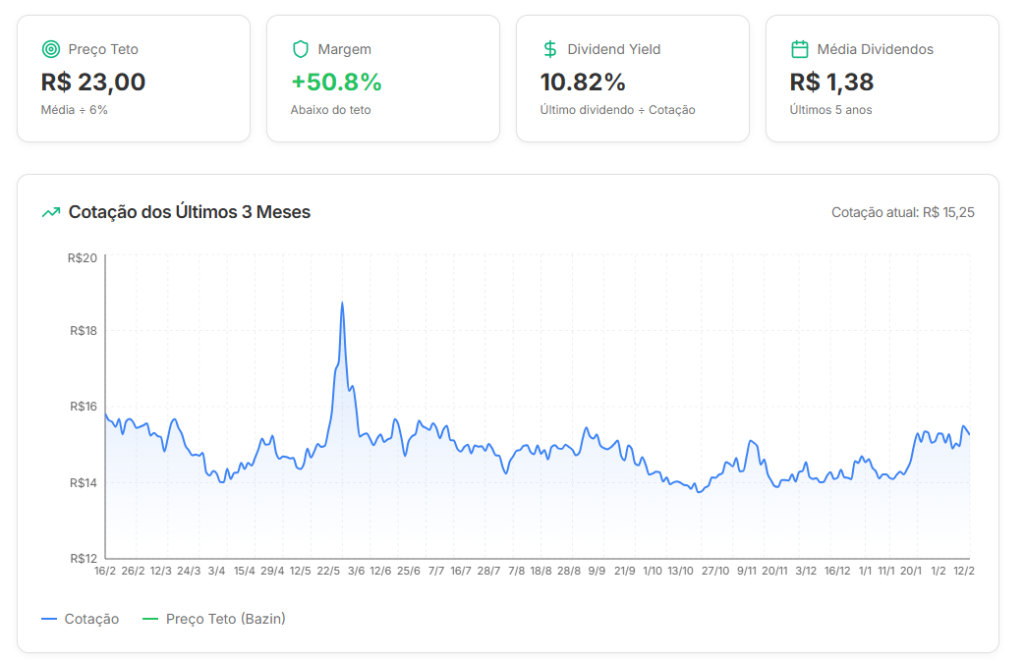
Task: Click the 12/2 date at chart's right end
Action: 963,571
